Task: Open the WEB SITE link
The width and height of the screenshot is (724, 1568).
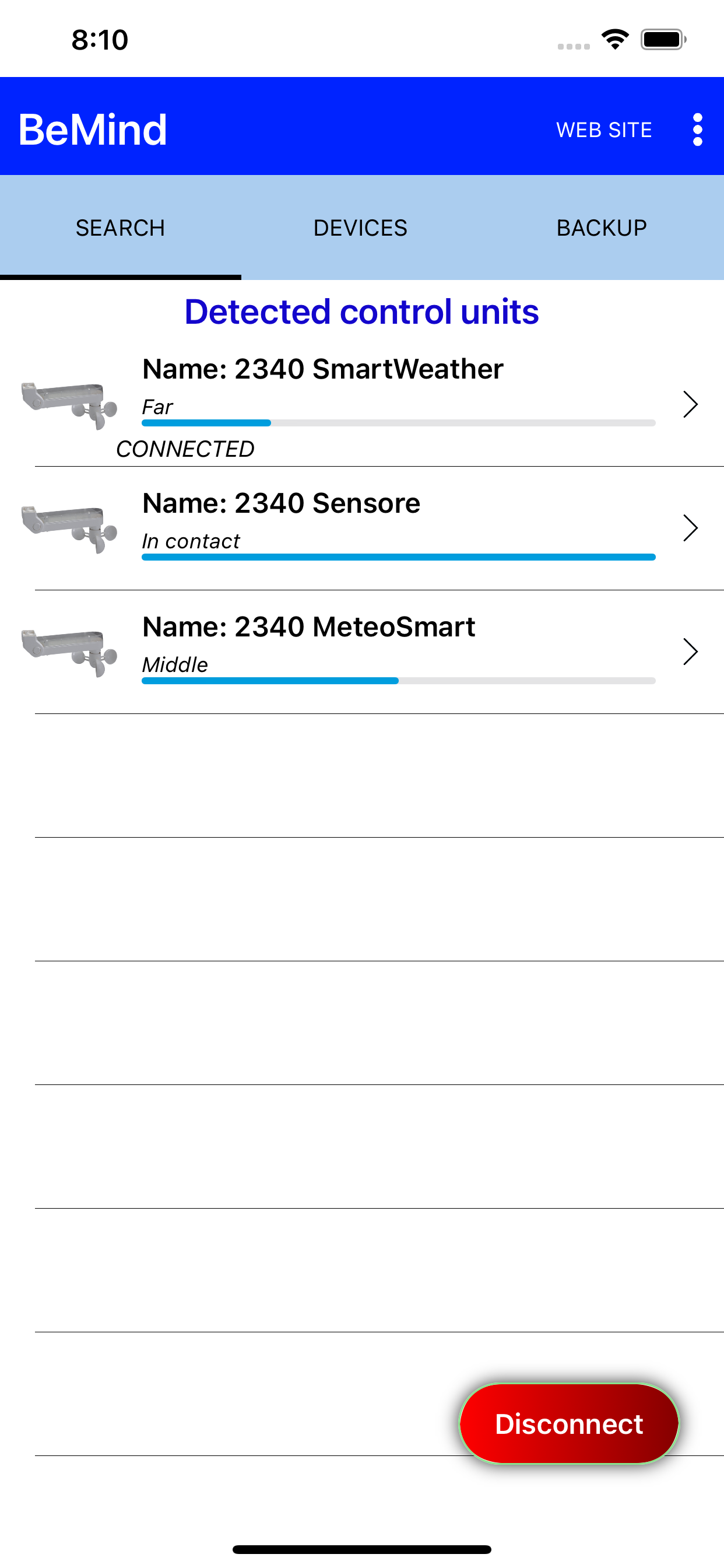Action: pos(603,129)
